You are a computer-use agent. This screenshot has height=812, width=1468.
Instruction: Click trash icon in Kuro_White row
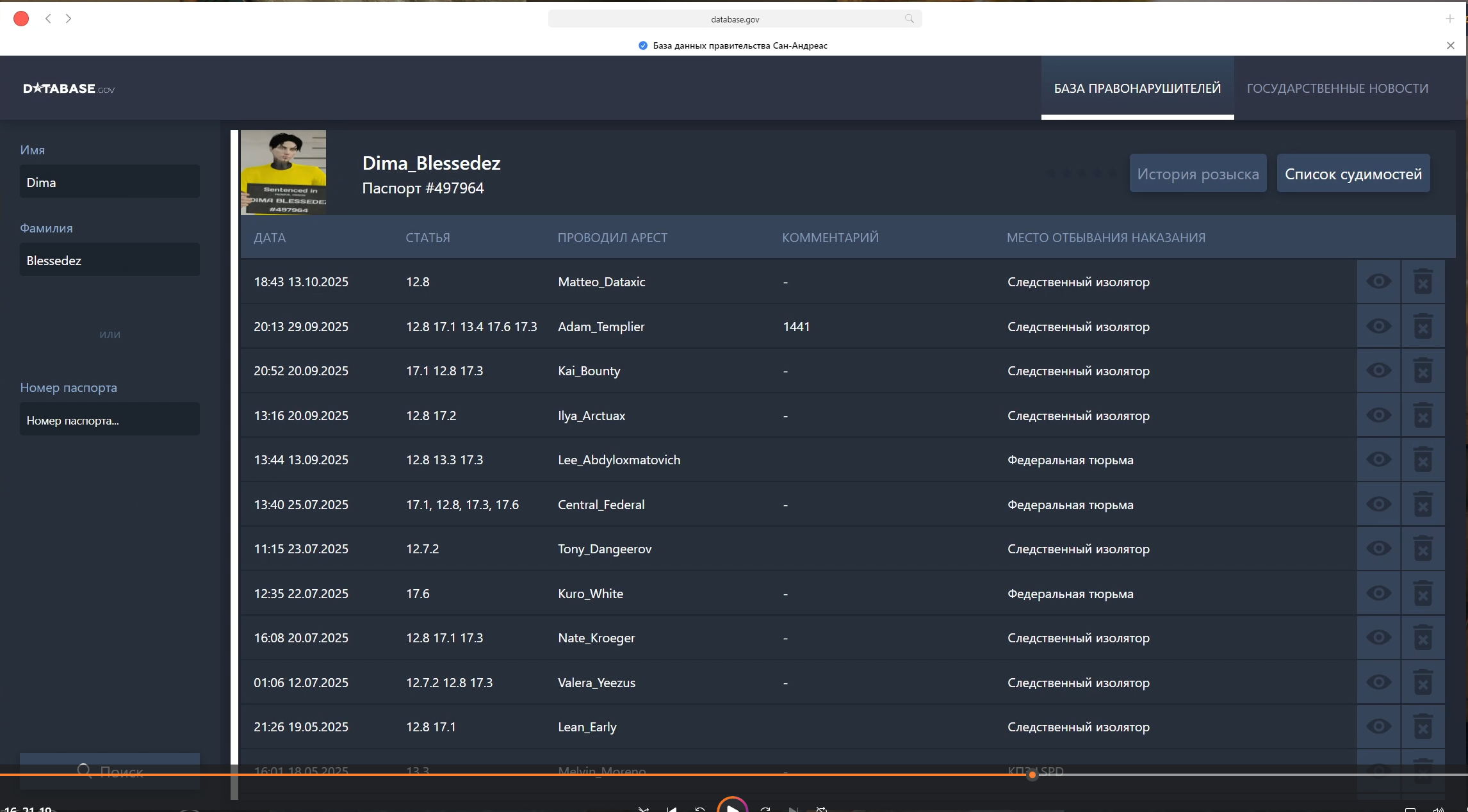[1423, 594]
